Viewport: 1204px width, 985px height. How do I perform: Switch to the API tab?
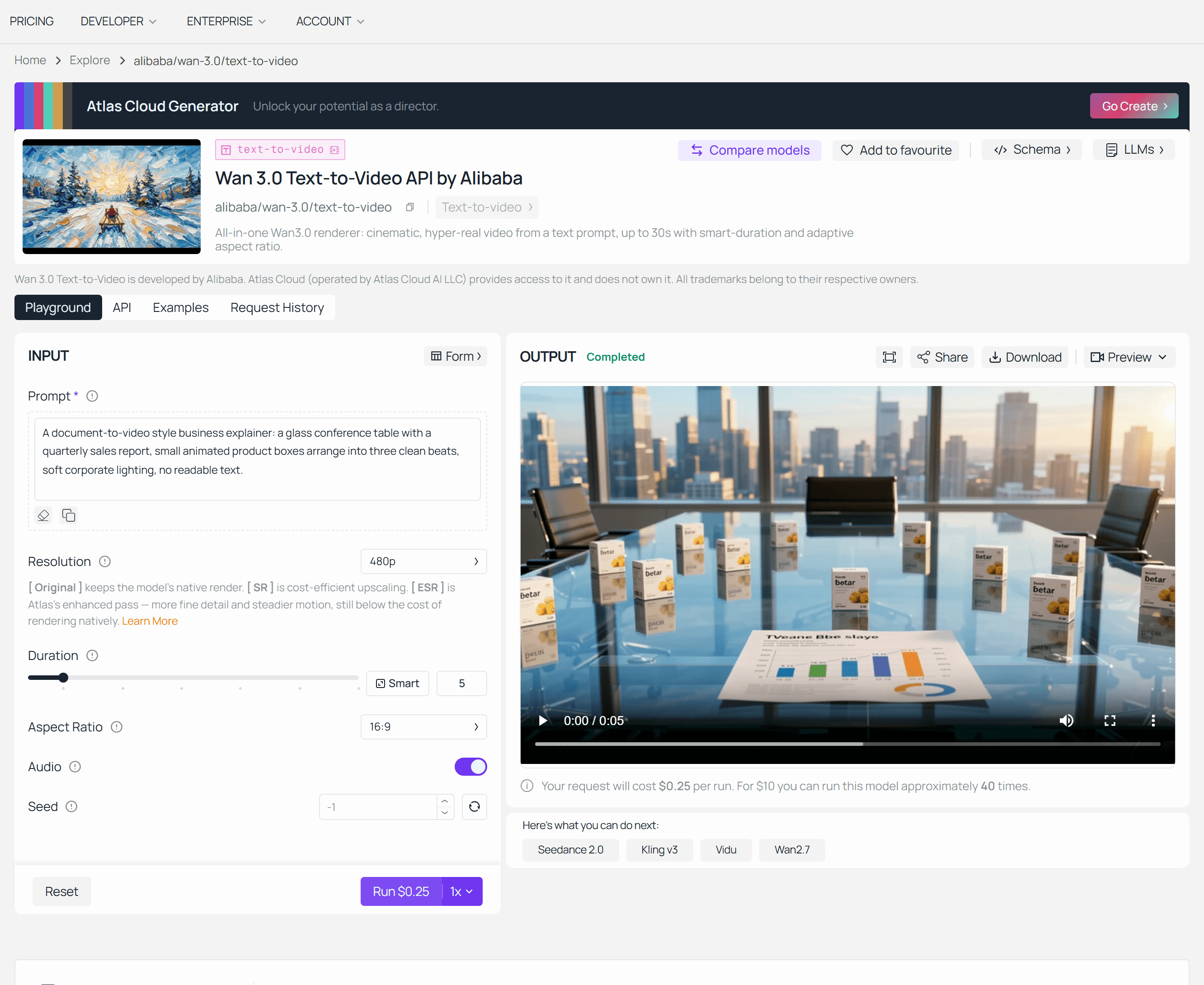click(122, 307)
